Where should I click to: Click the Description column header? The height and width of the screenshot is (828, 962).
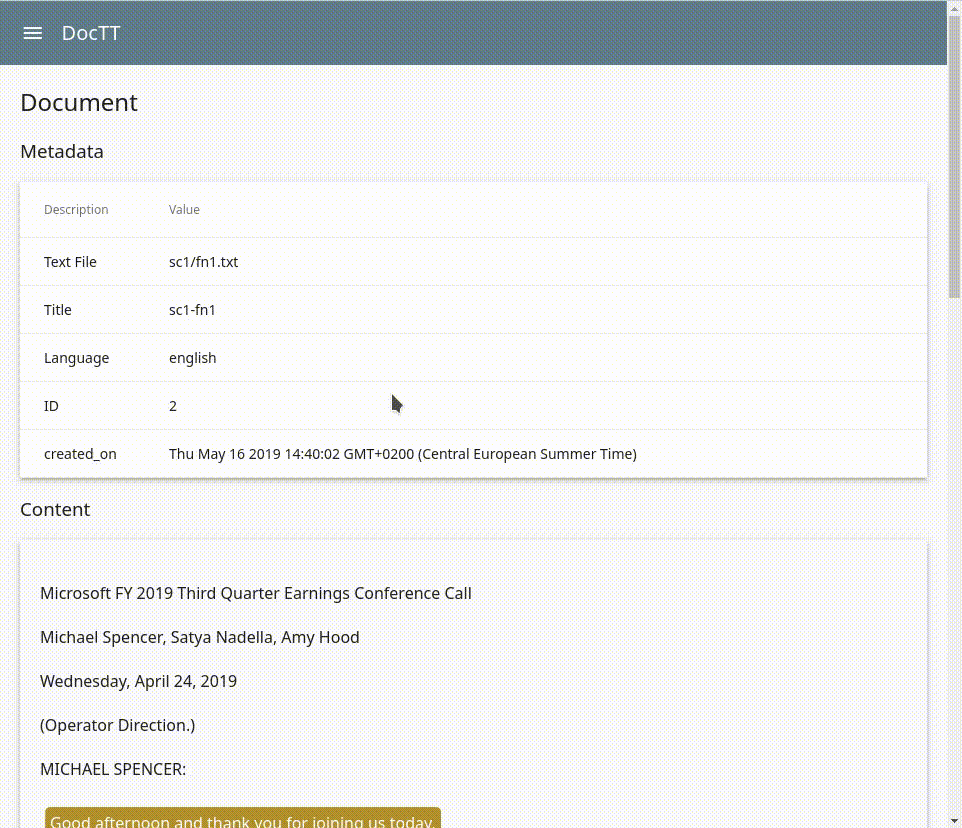point(76,210)
